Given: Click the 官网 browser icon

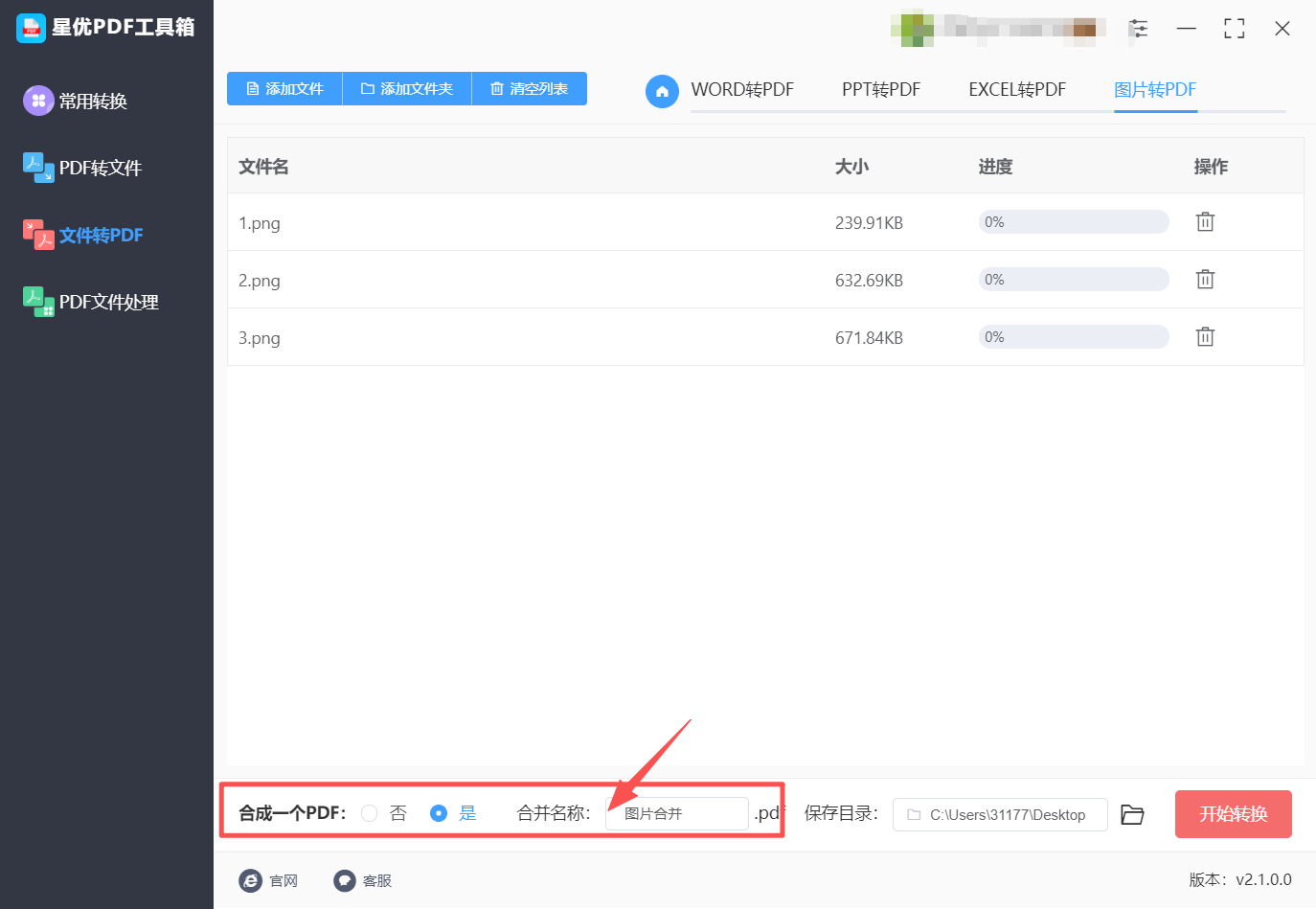Looking at the screenshot, I should coord(250,880).
